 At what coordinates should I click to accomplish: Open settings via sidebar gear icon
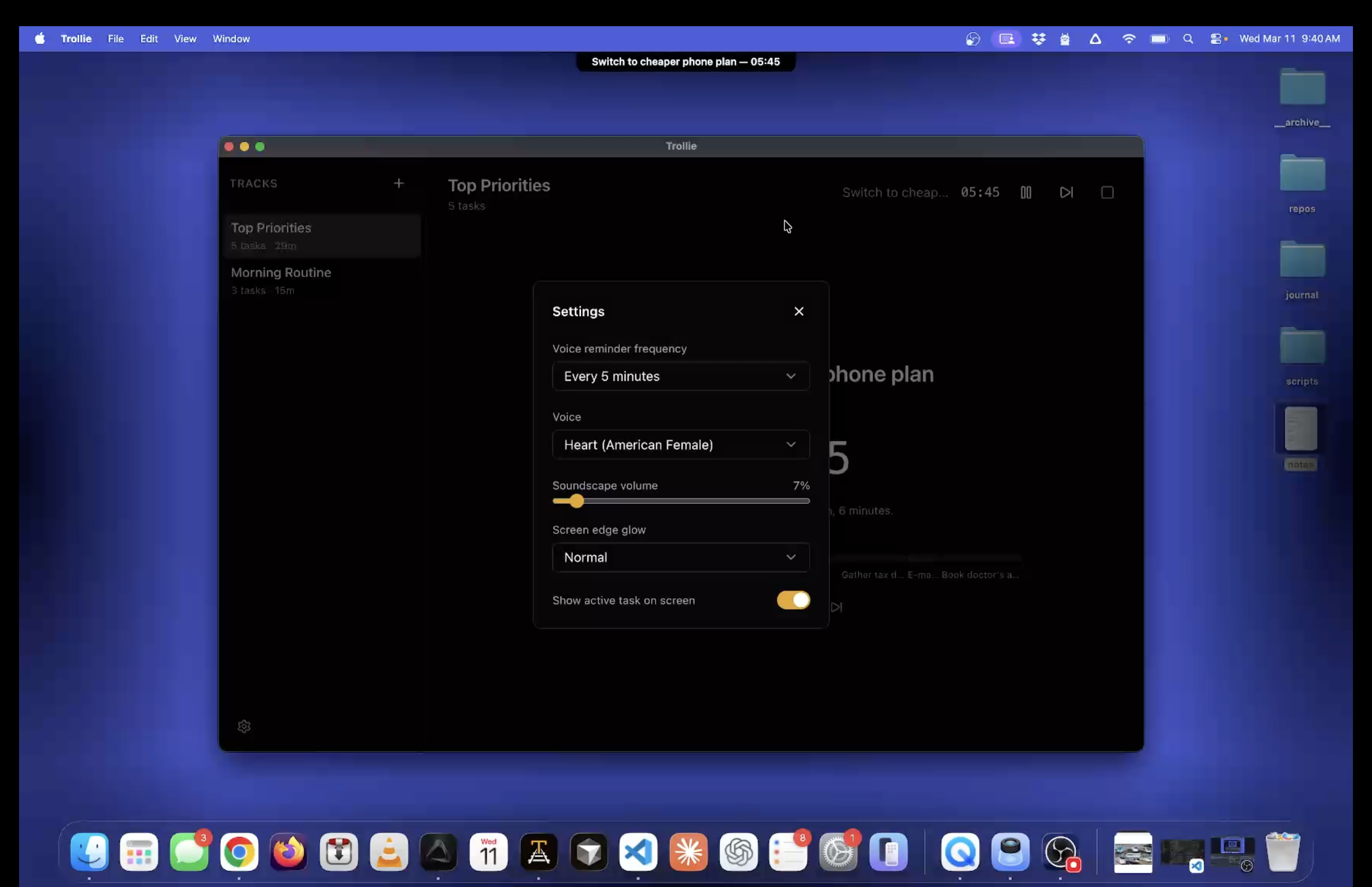click(244, 726)
